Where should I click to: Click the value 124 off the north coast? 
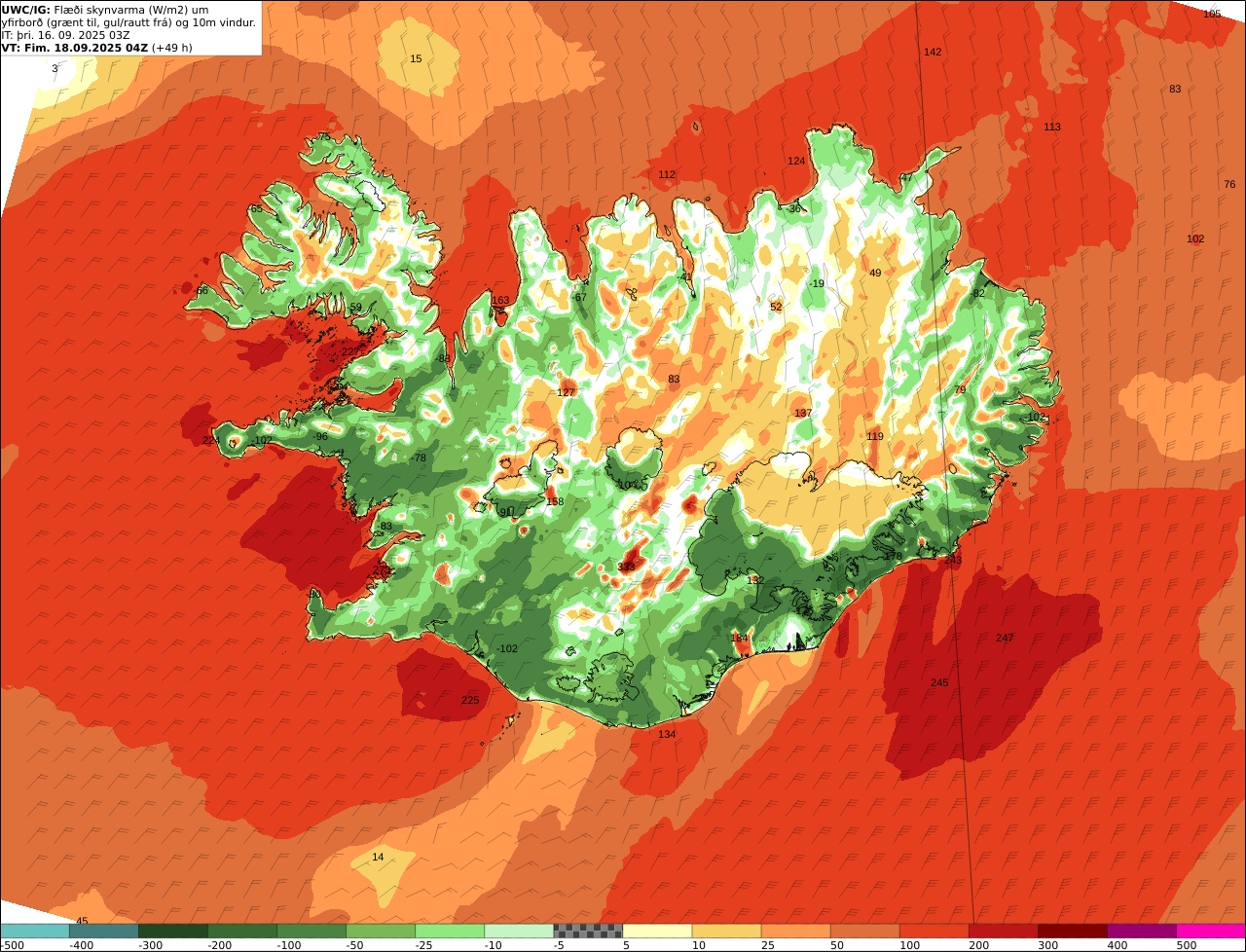(796, 162)
